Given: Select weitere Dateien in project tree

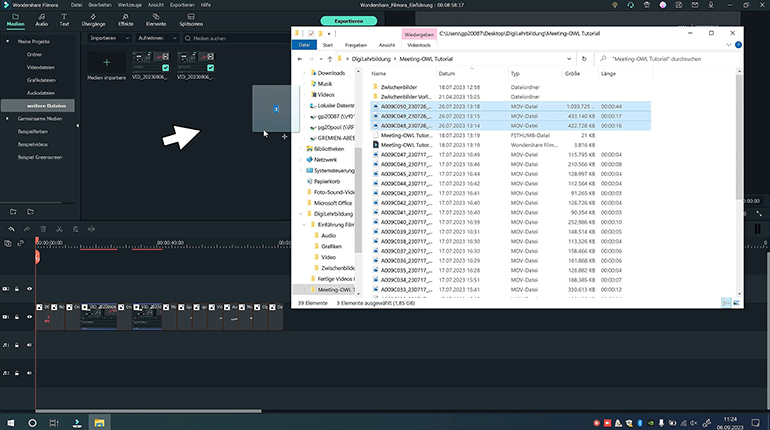Looking at the screenshot, I should point(38,106).
